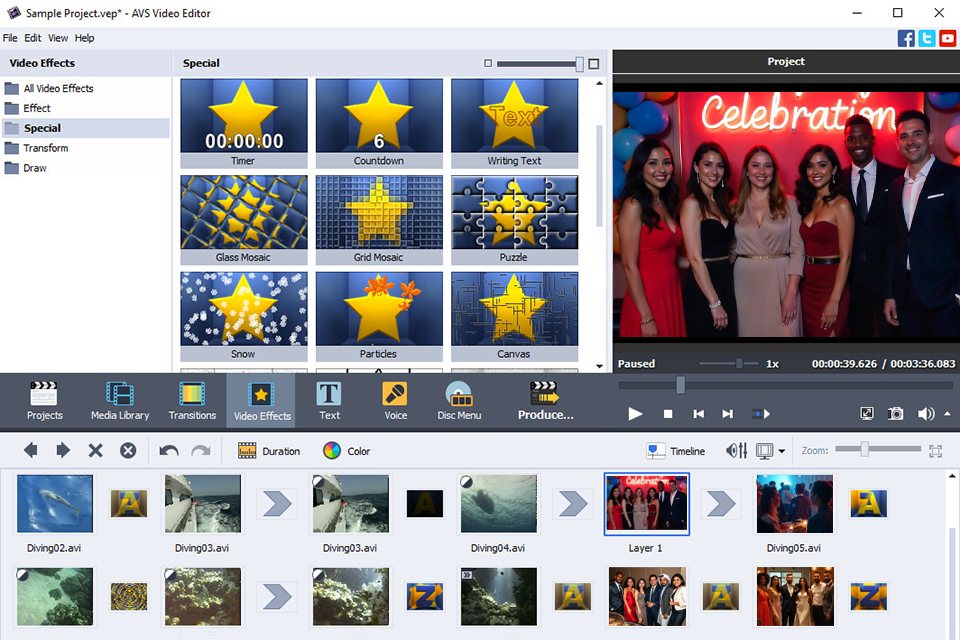Screen dimensions: 960x640
Task: Click the Duration button
Action: tap(269, 451)
